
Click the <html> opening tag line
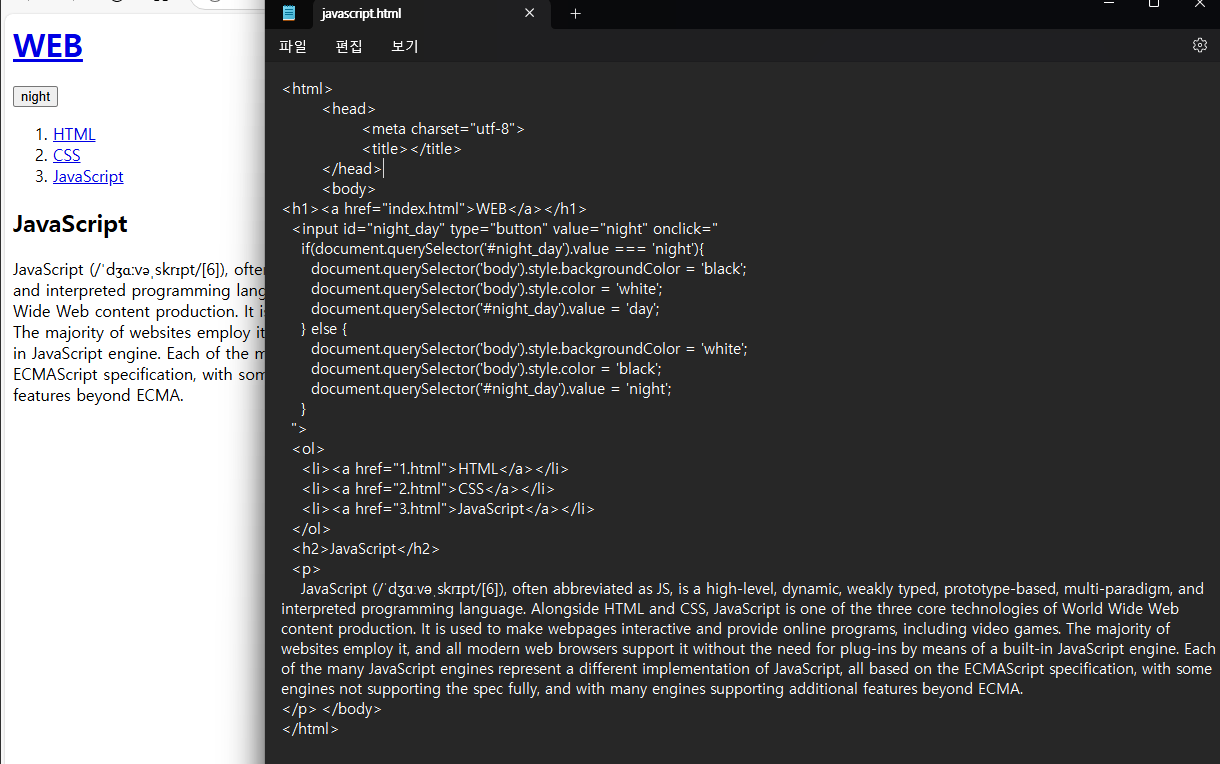pyautogui.click(x=307, y=89)
